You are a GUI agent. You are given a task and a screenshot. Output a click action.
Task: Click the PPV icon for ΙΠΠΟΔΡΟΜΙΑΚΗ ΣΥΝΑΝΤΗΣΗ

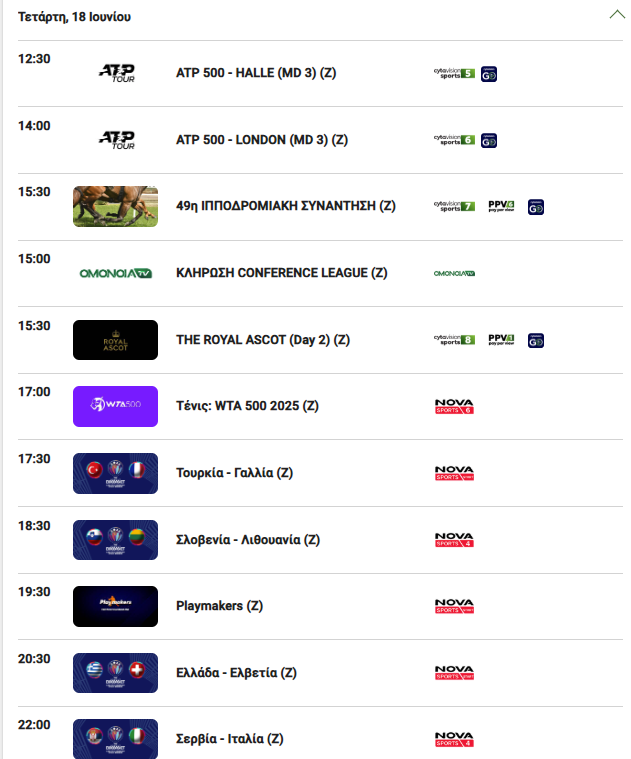501,206
